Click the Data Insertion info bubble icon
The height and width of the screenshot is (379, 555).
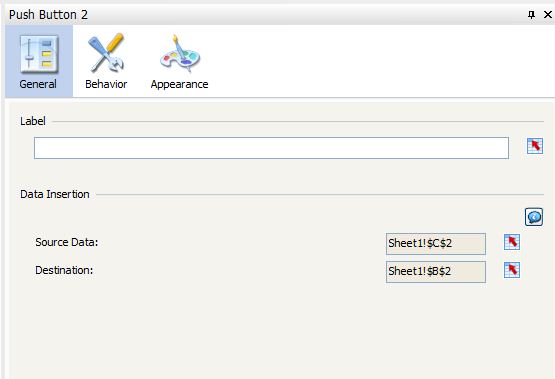(534, 217)
